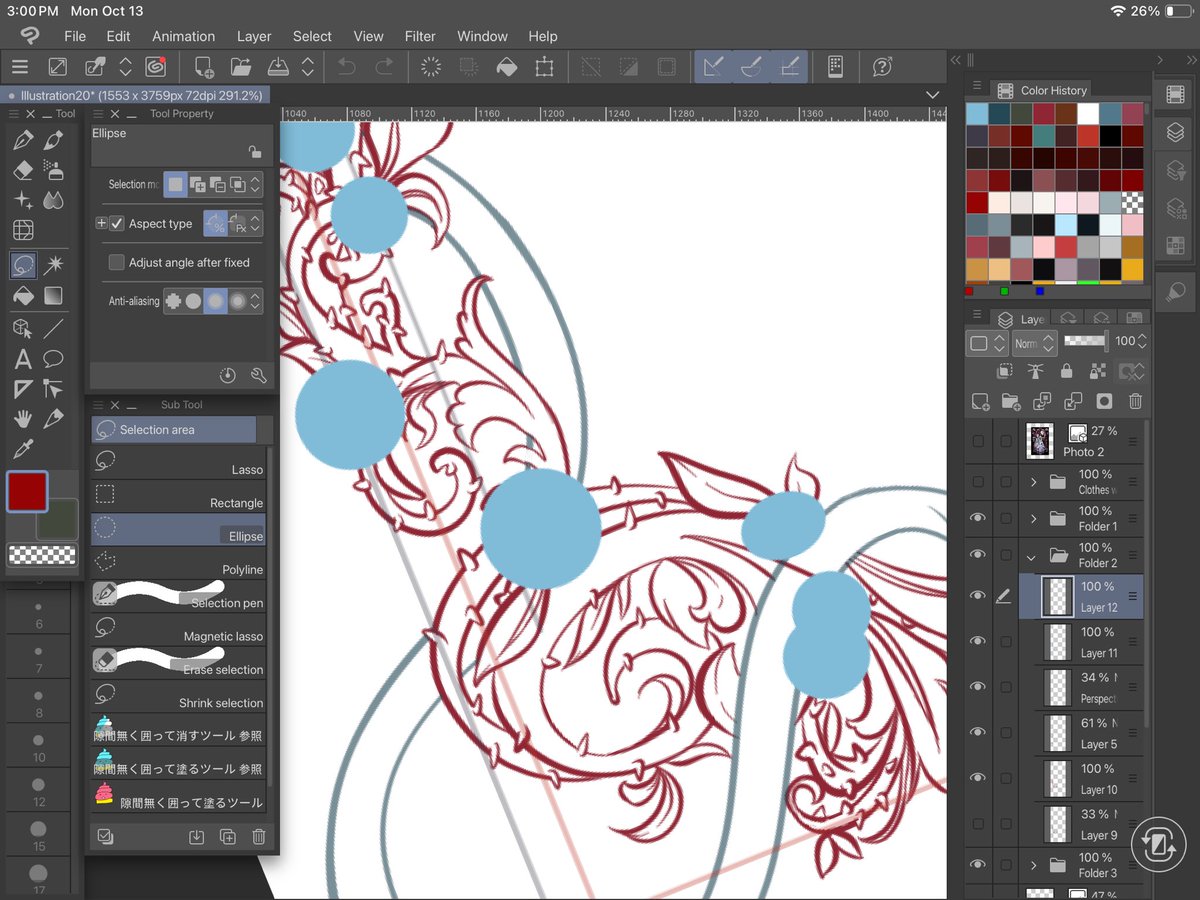Click the Undo arrow in command bar
This screenshot has width=1200, height=900.
pos(346,67)
